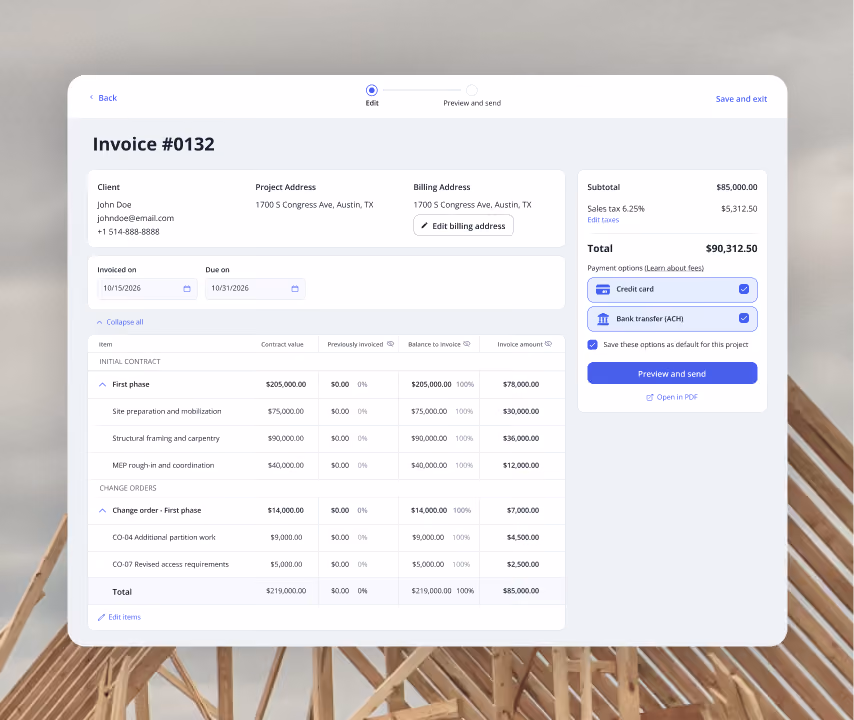This screenshot has height=720, width=854.
Task: Click the edit pencil icon beside Edit items
Action: (101, 617)
